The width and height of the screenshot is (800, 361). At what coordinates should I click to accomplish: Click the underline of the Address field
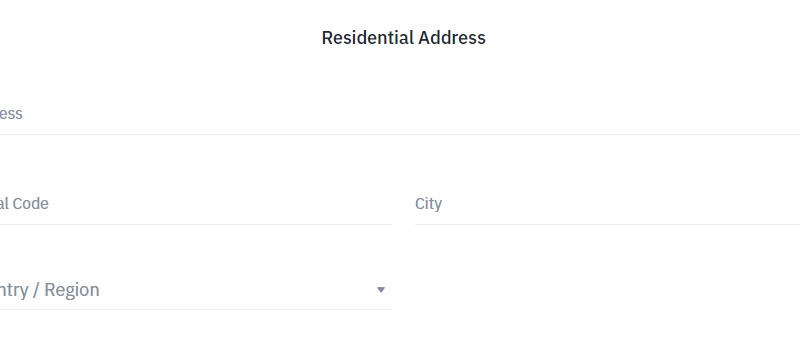400,135
